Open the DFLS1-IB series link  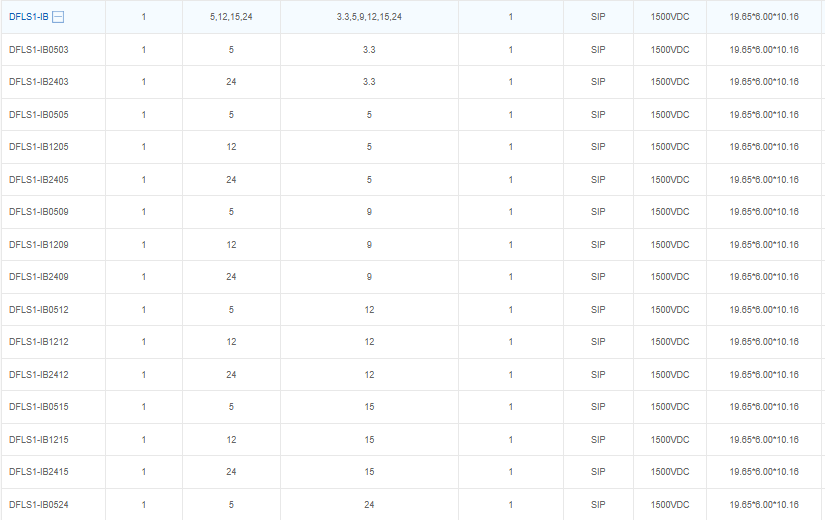pos(28,17)
